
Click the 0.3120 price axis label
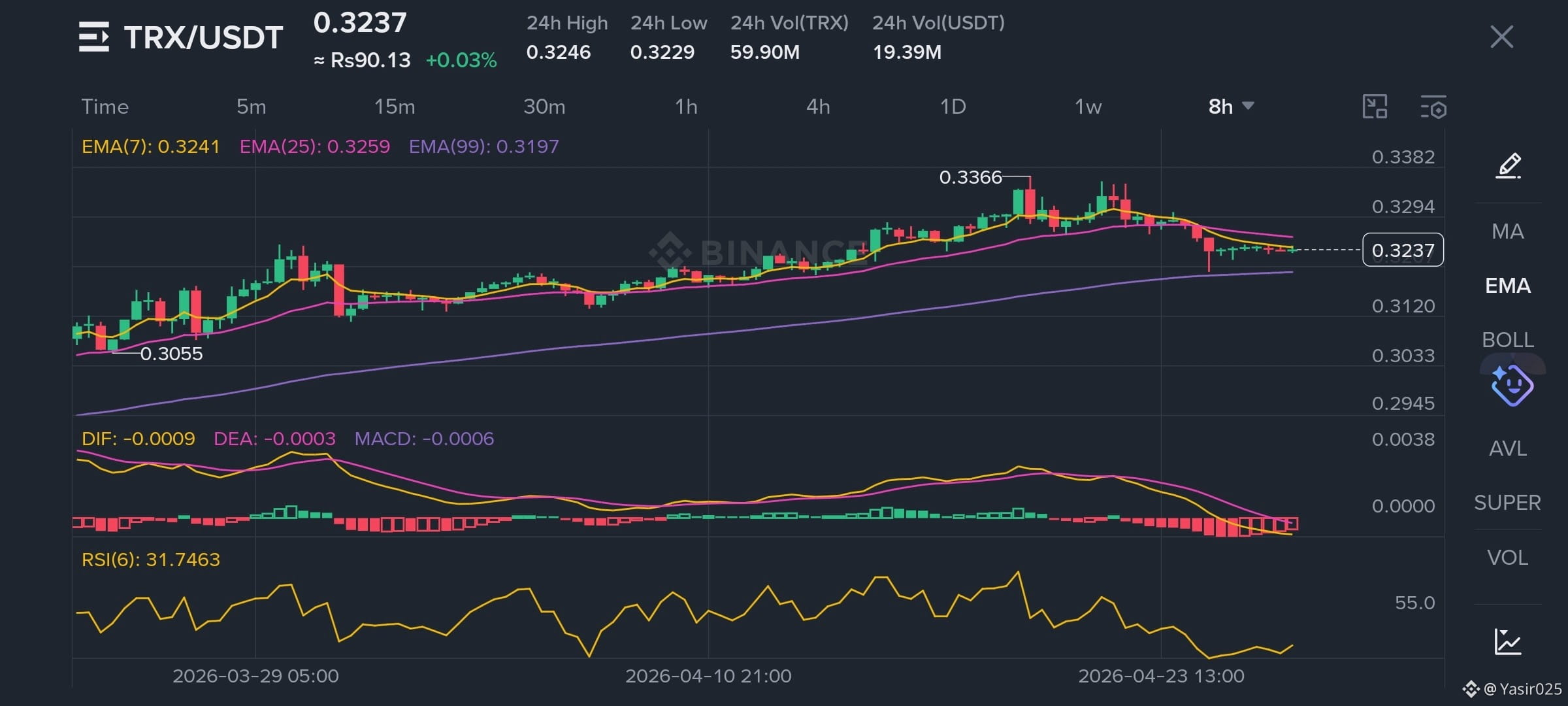click(1403, 306)
